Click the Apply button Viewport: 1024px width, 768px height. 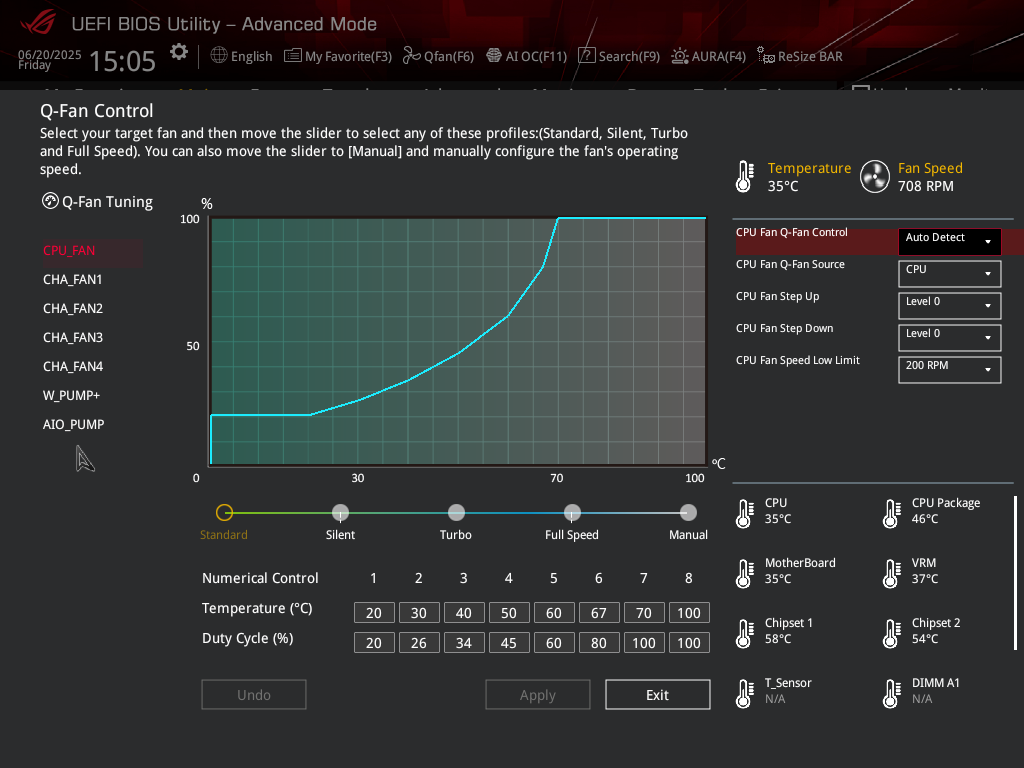[x=537, y=695]
